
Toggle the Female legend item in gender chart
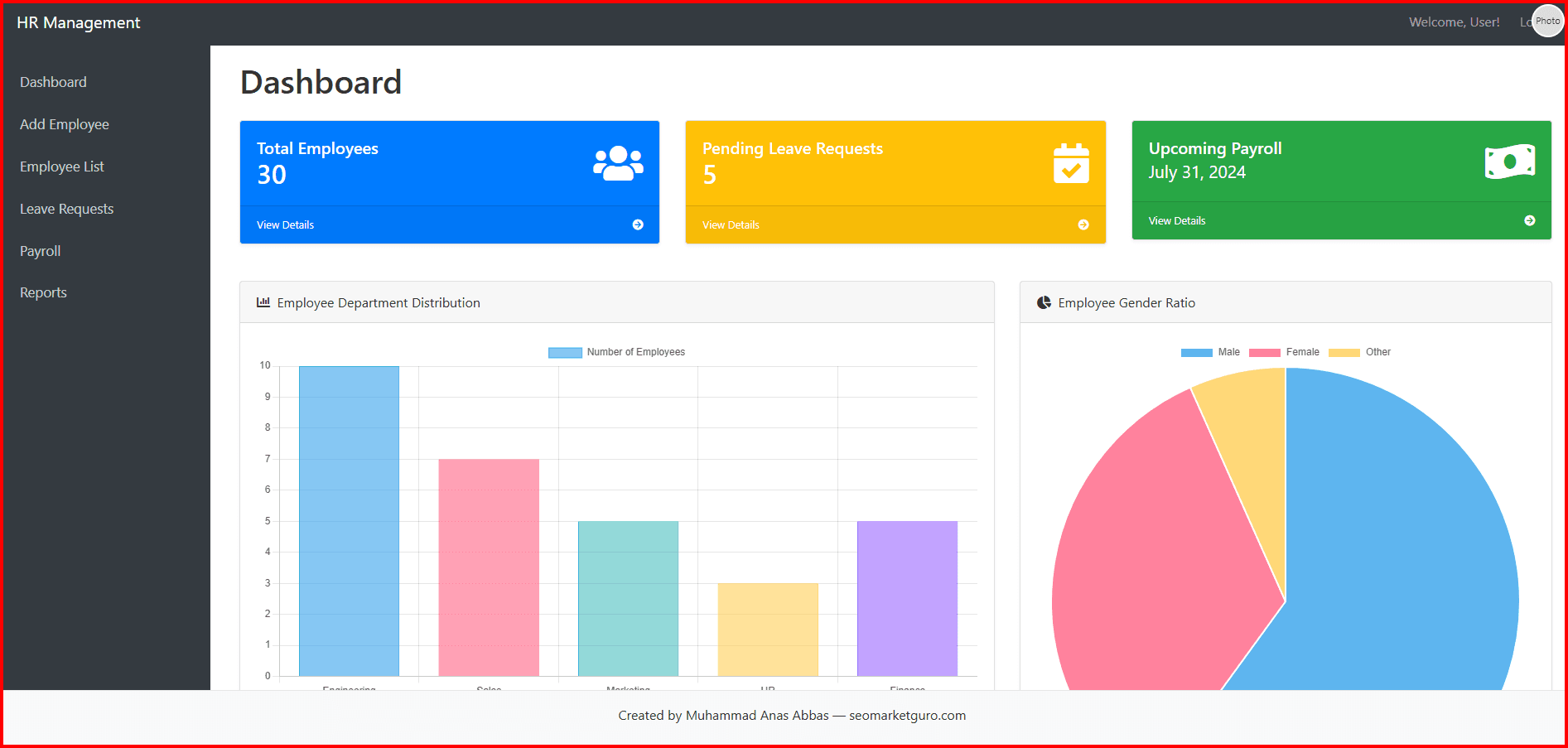(x=1284, y=352)
